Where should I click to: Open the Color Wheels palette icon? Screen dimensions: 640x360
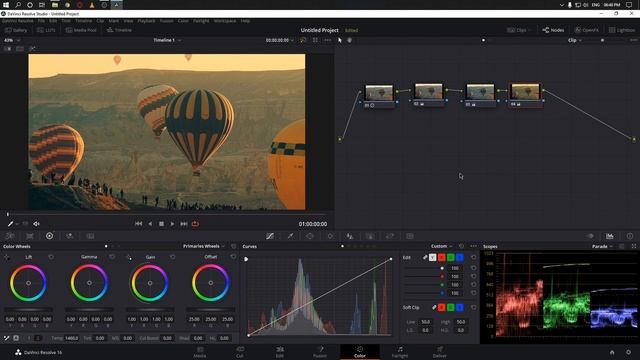tap(49, 236)
